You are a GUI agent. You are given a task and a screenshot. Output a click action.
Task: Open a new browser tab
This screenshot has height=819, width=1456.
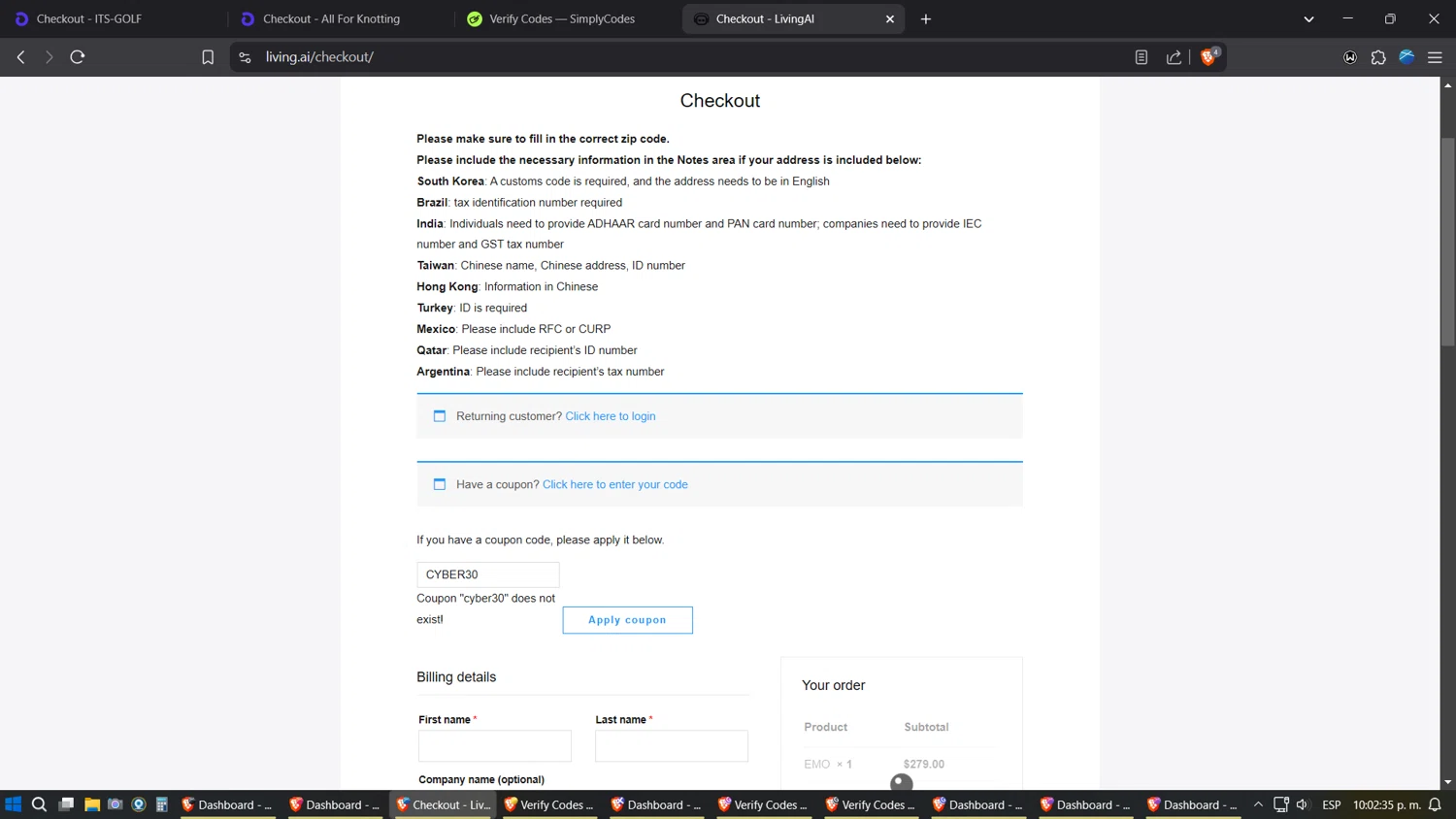point(926,18)
